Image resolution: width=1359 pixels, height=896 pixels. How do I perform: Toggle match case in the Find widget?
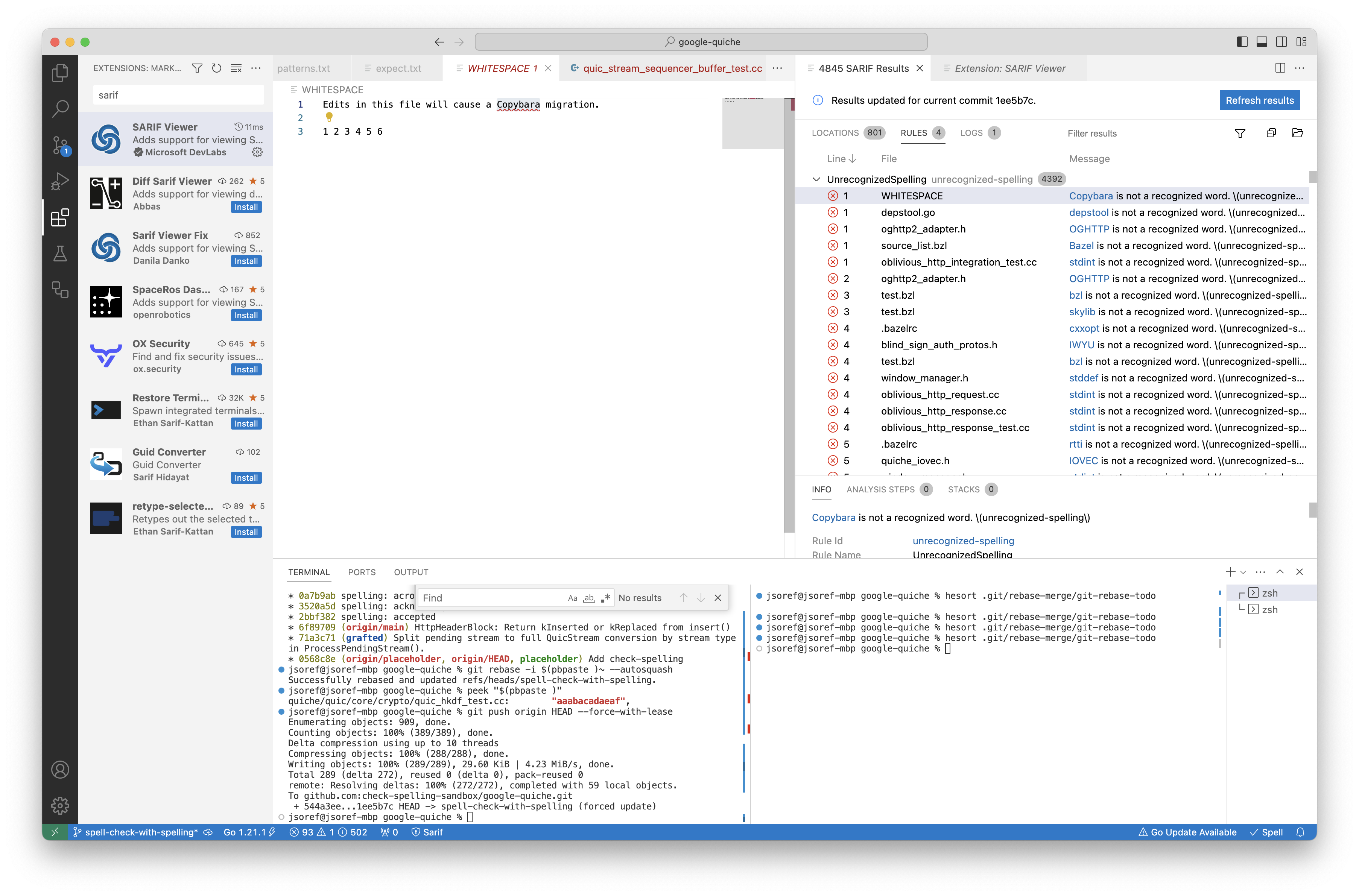[x=573, y=598]
